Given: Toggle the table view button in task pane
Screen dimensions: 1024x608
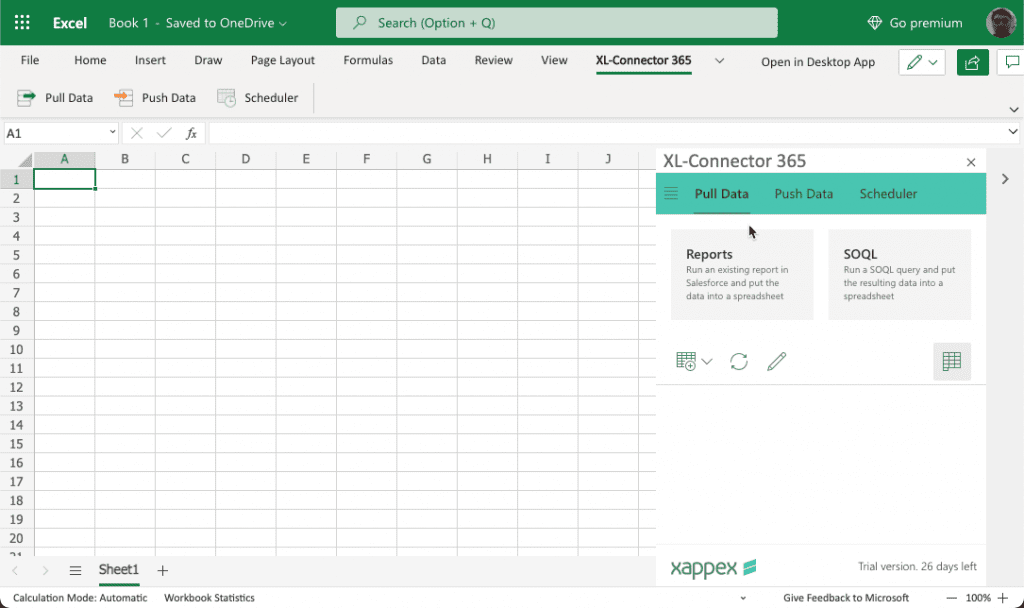Looking at the screenshot, I should (x=951, y=361).
